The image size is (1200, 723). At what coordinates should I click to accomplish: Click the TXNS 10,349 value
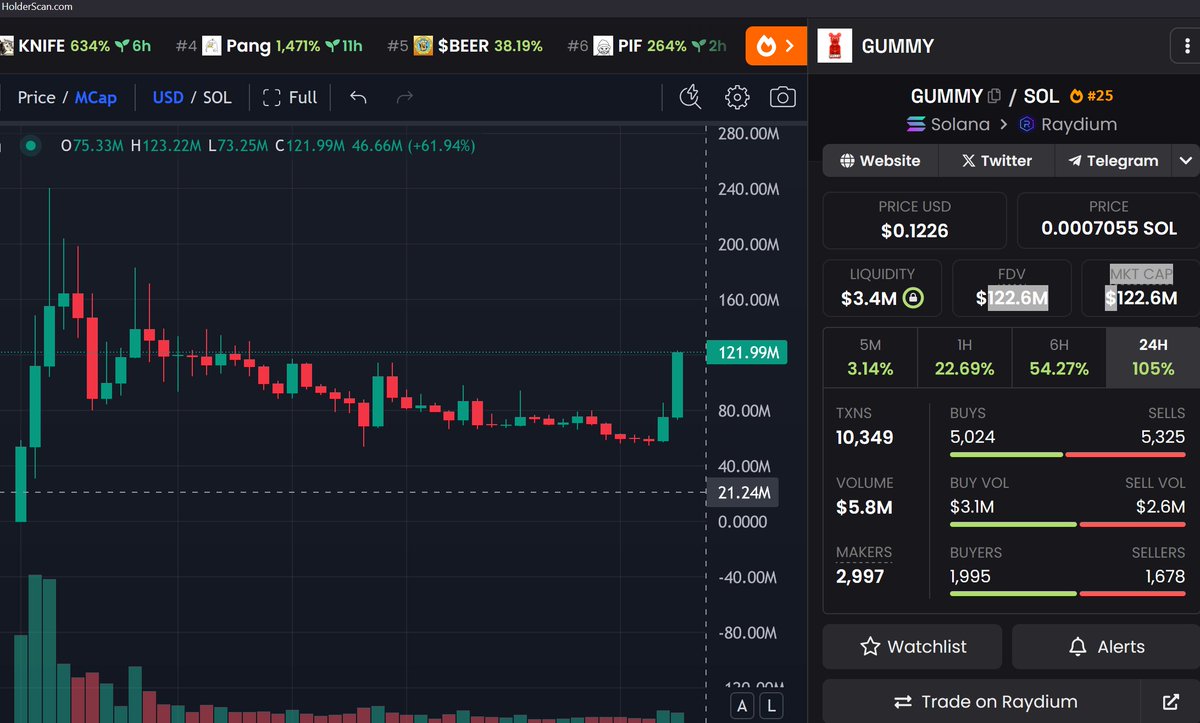point(865,437)
